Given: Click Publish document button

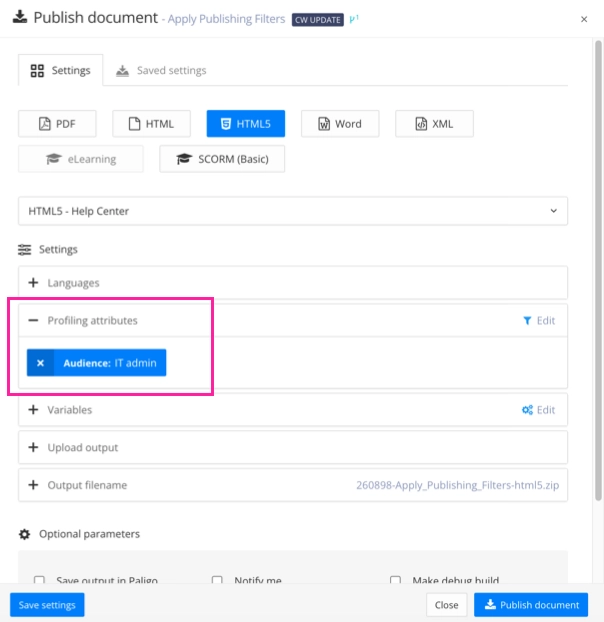Looking at the screenshot, I should coord(531,605).
